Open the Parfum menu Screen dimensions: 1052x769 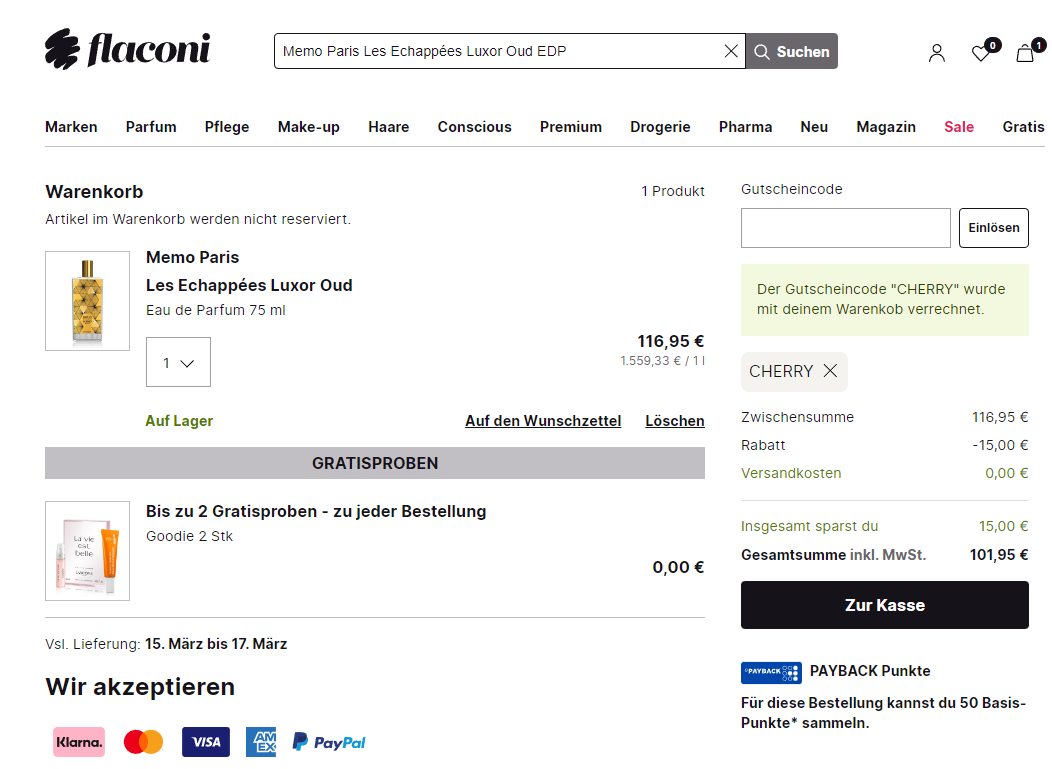click(x=151, y=127)
